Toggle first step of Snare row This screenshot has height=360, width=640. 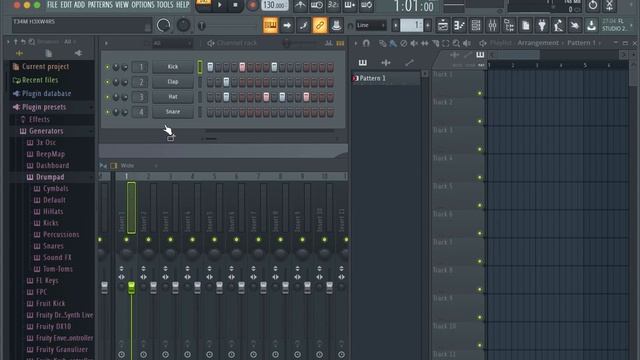tap(210, 112)
